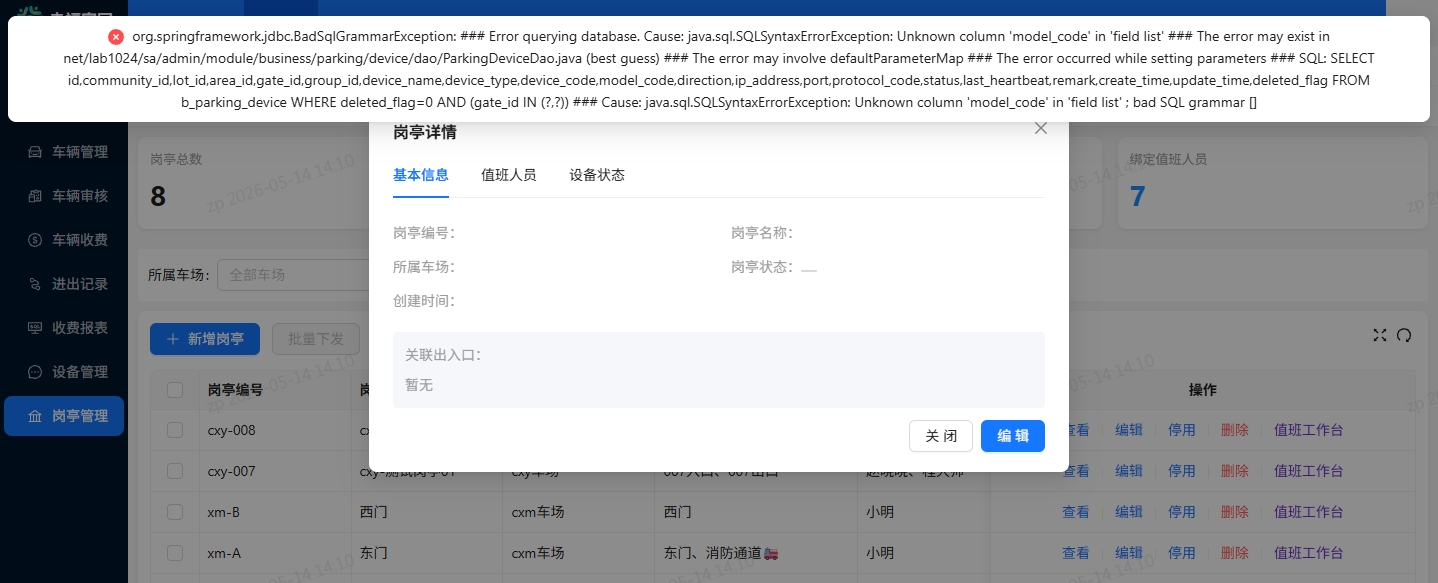
Task: Click the 设备管理 sidebar icon
Action: [35, 372]
